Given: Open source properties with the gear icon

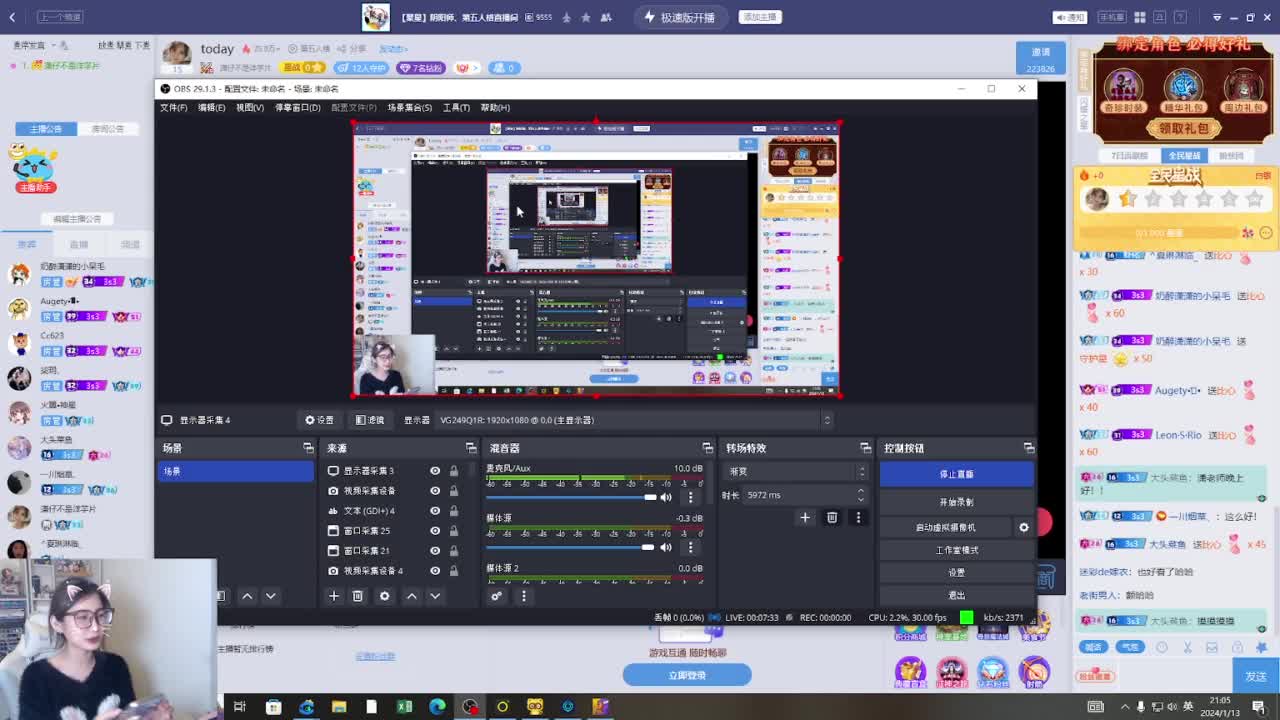Looking at the screenshot, I should (384, 595).
